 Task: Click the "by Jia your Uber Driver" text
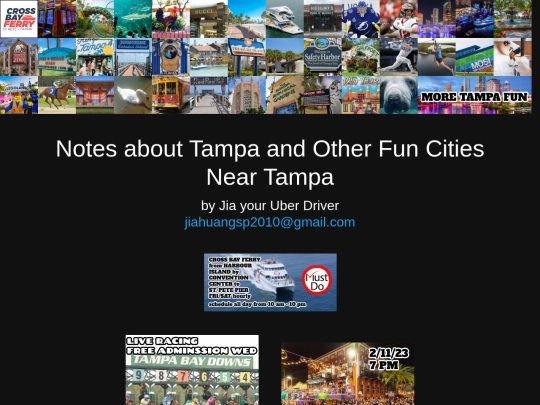(x=270, y=206)
